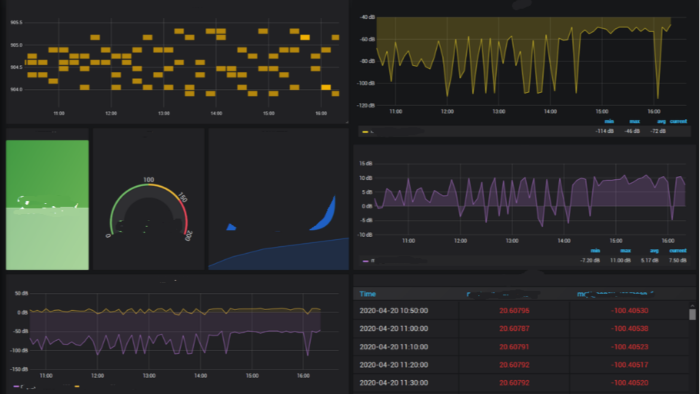Click the -72 dB avg value in the legend
700x394 pixels.
coord(658,131)
